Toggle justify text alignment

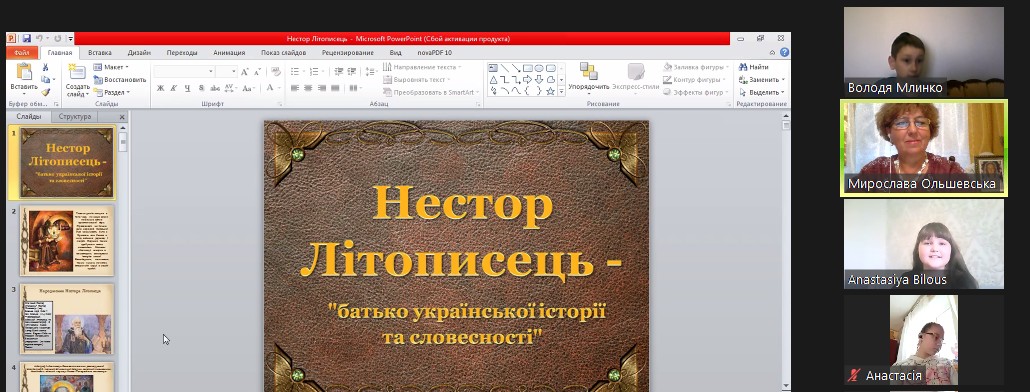click(x=335, y=88)
